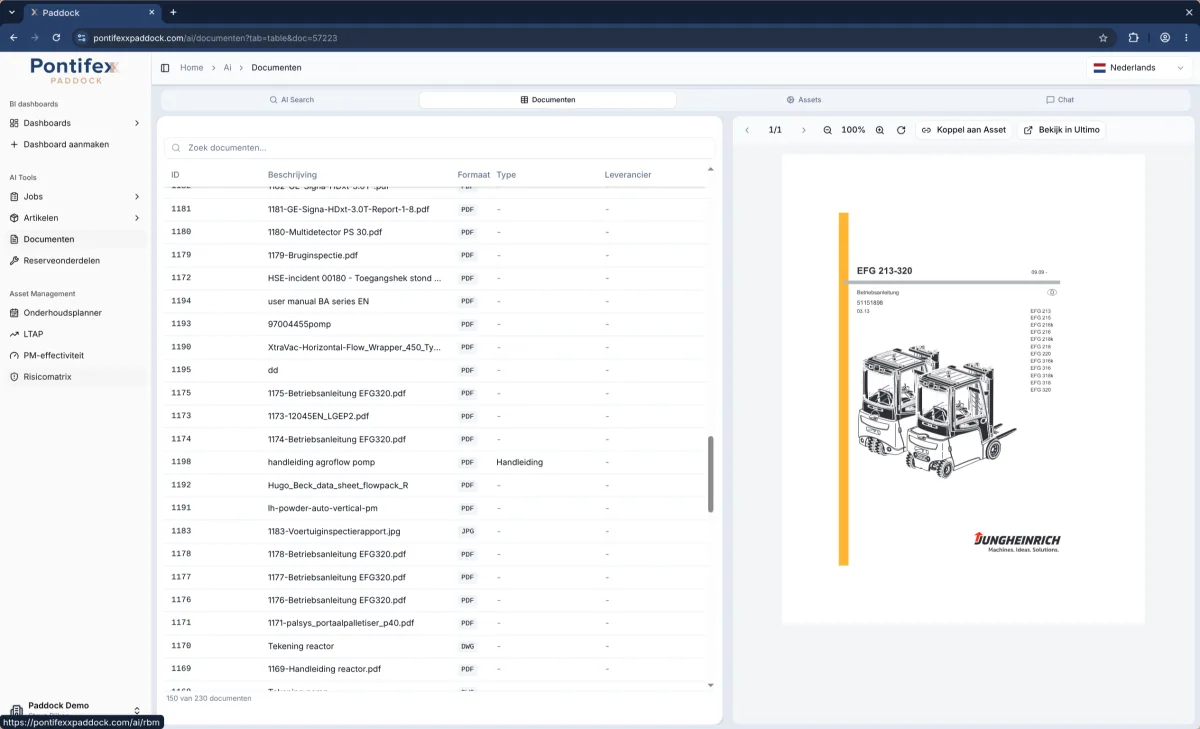Screen dimensions: 1200x729
Task: Go back in browser history
Action: point(13,38)
